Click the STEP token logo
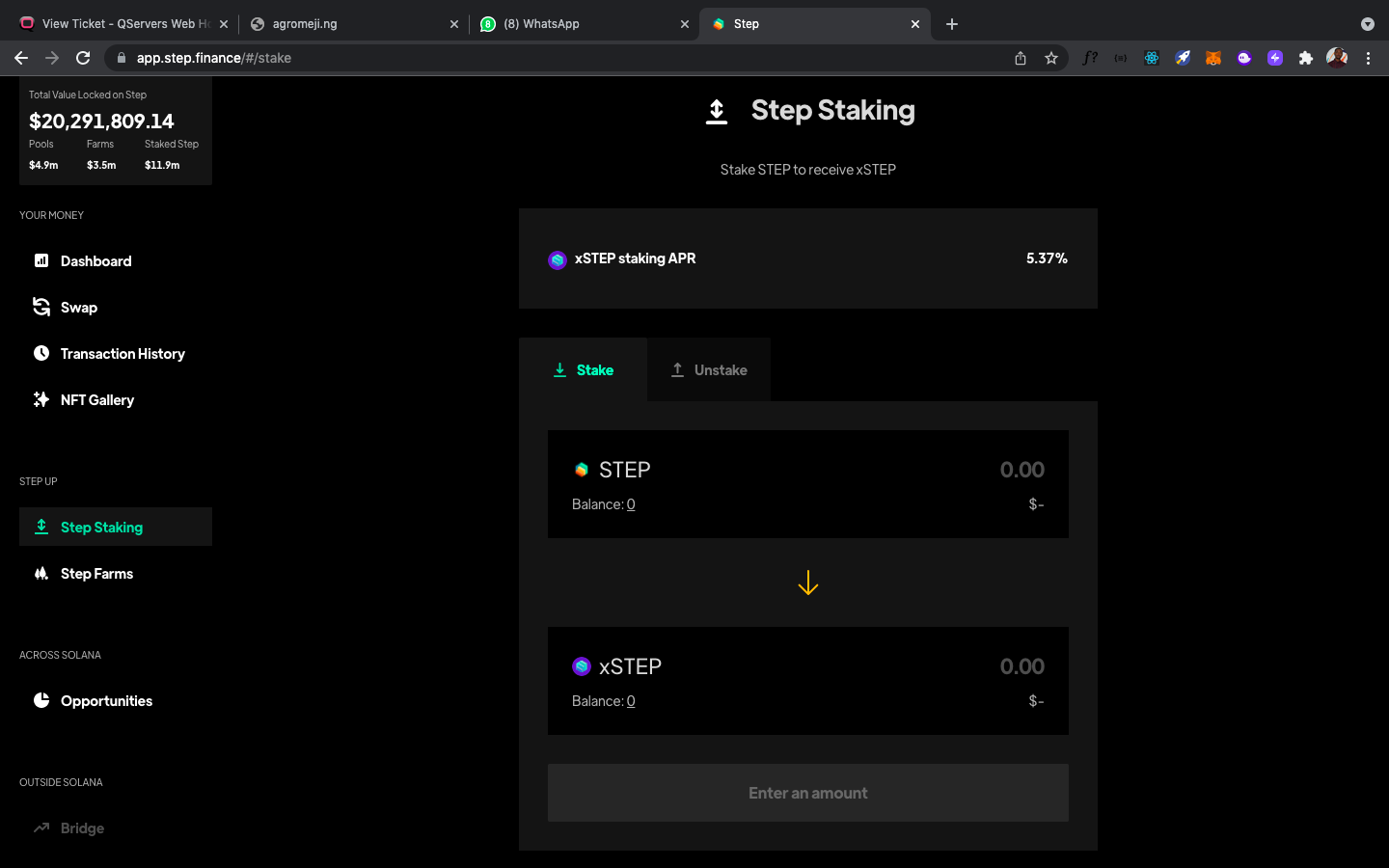The height and width of the screenshot is (868, 1389). [582, 470]
